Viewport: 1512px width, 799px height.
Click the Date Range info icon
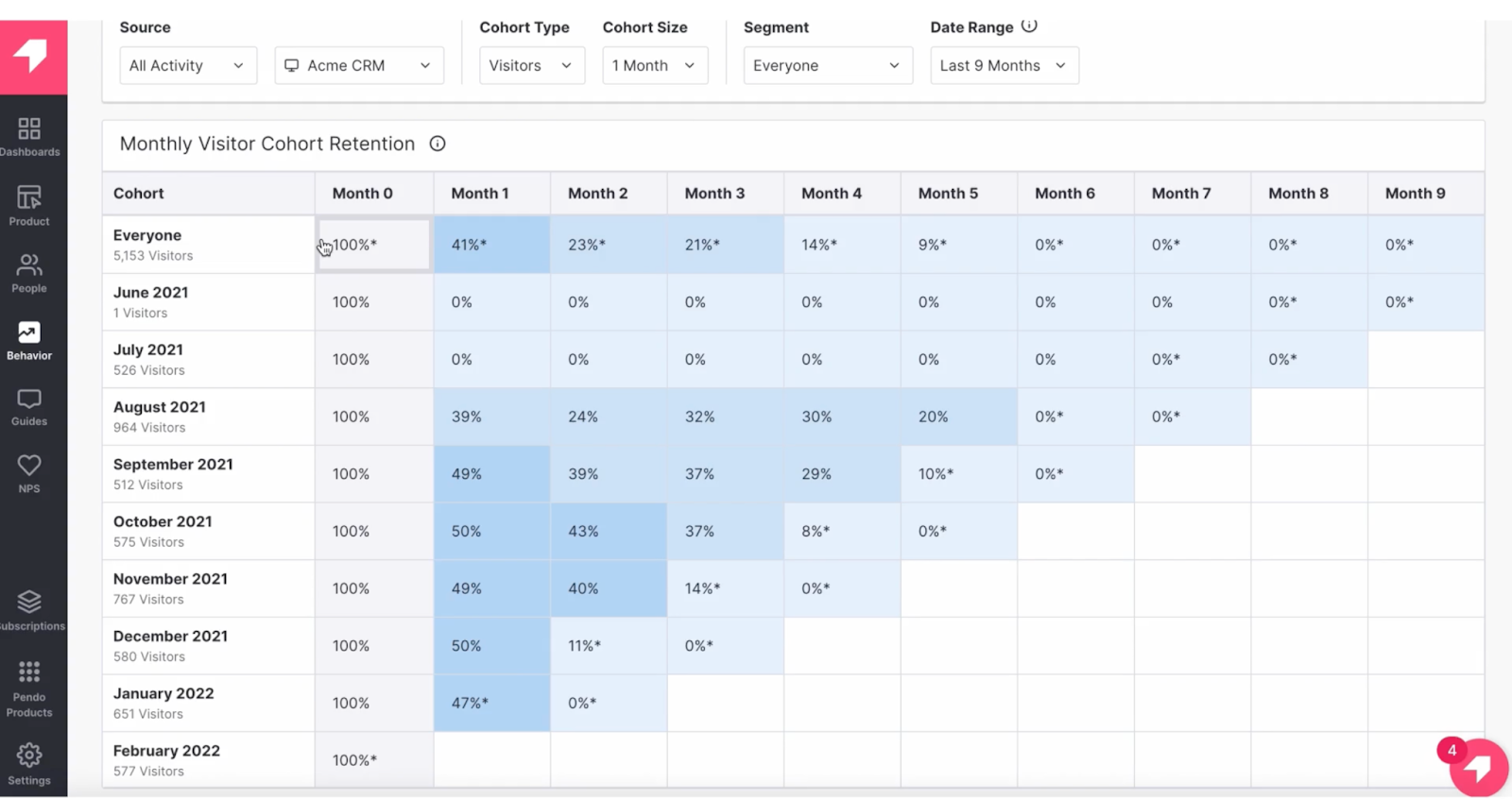pos(1029,26)
